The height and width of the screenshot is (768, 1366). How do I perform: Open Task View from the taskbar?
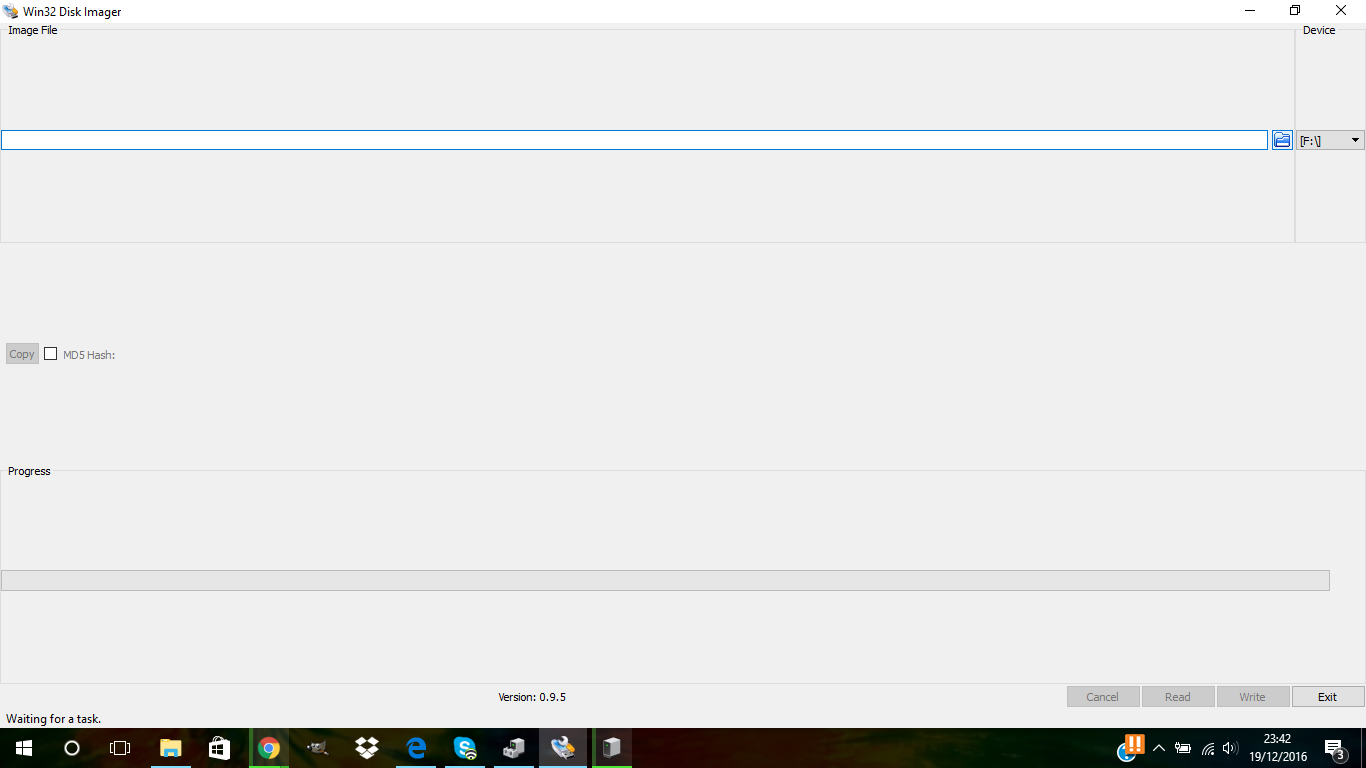pyautogui.click(x=120, y=748)
